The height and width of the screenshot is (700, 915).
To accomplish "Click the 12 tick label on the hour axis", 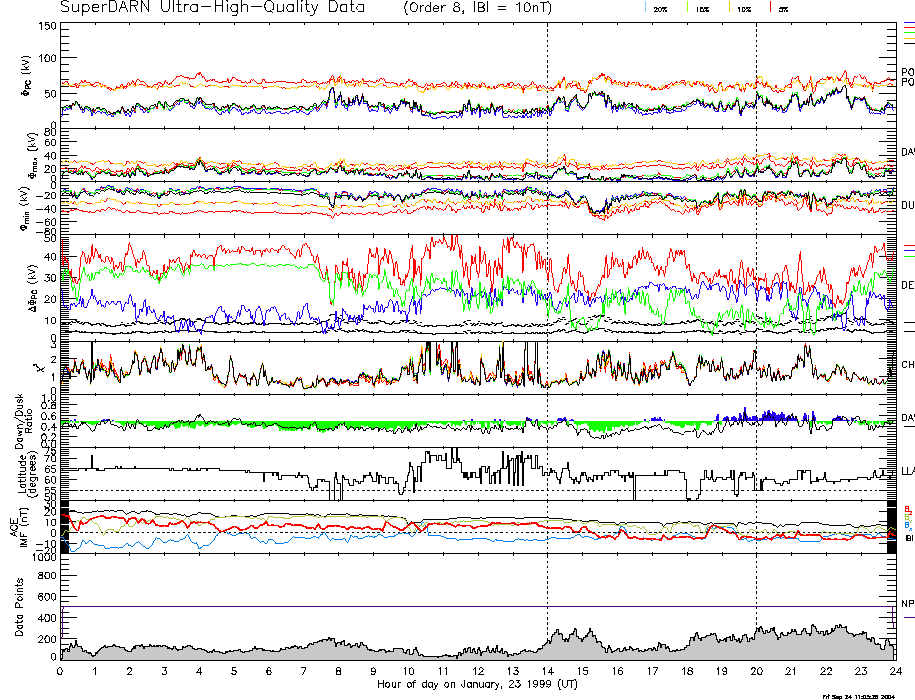I will point(478,672).
